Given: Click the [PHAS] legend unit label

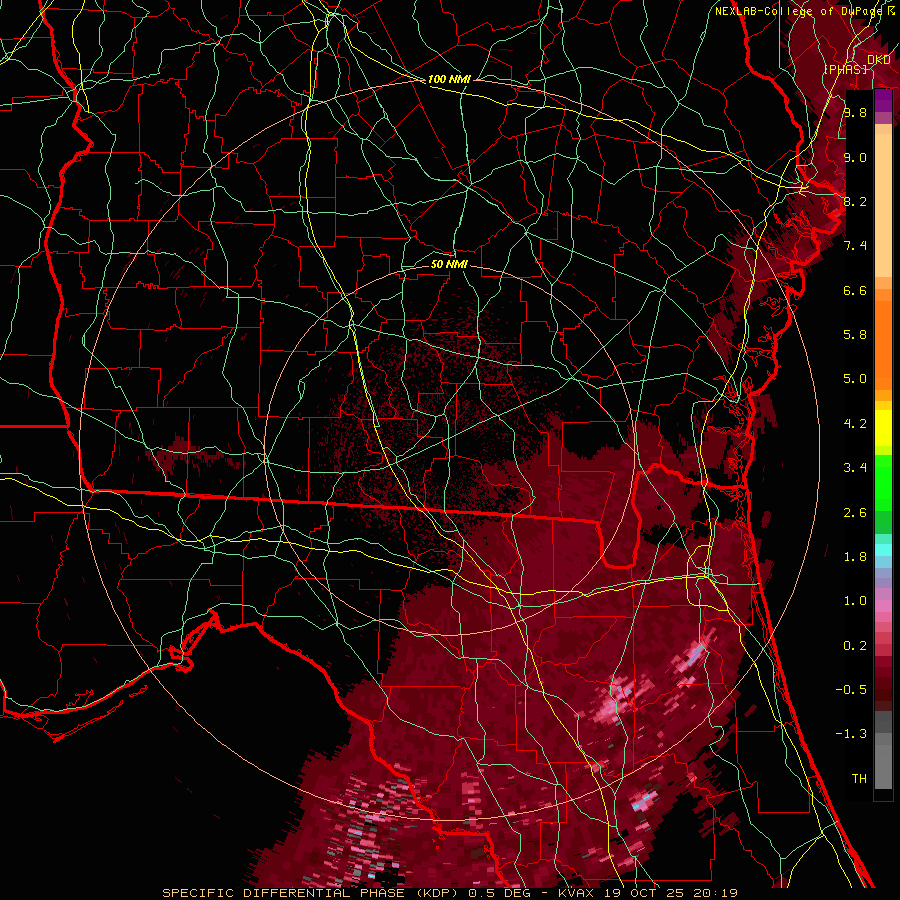Looking at the screenshot, I should (x=845, y=69).
